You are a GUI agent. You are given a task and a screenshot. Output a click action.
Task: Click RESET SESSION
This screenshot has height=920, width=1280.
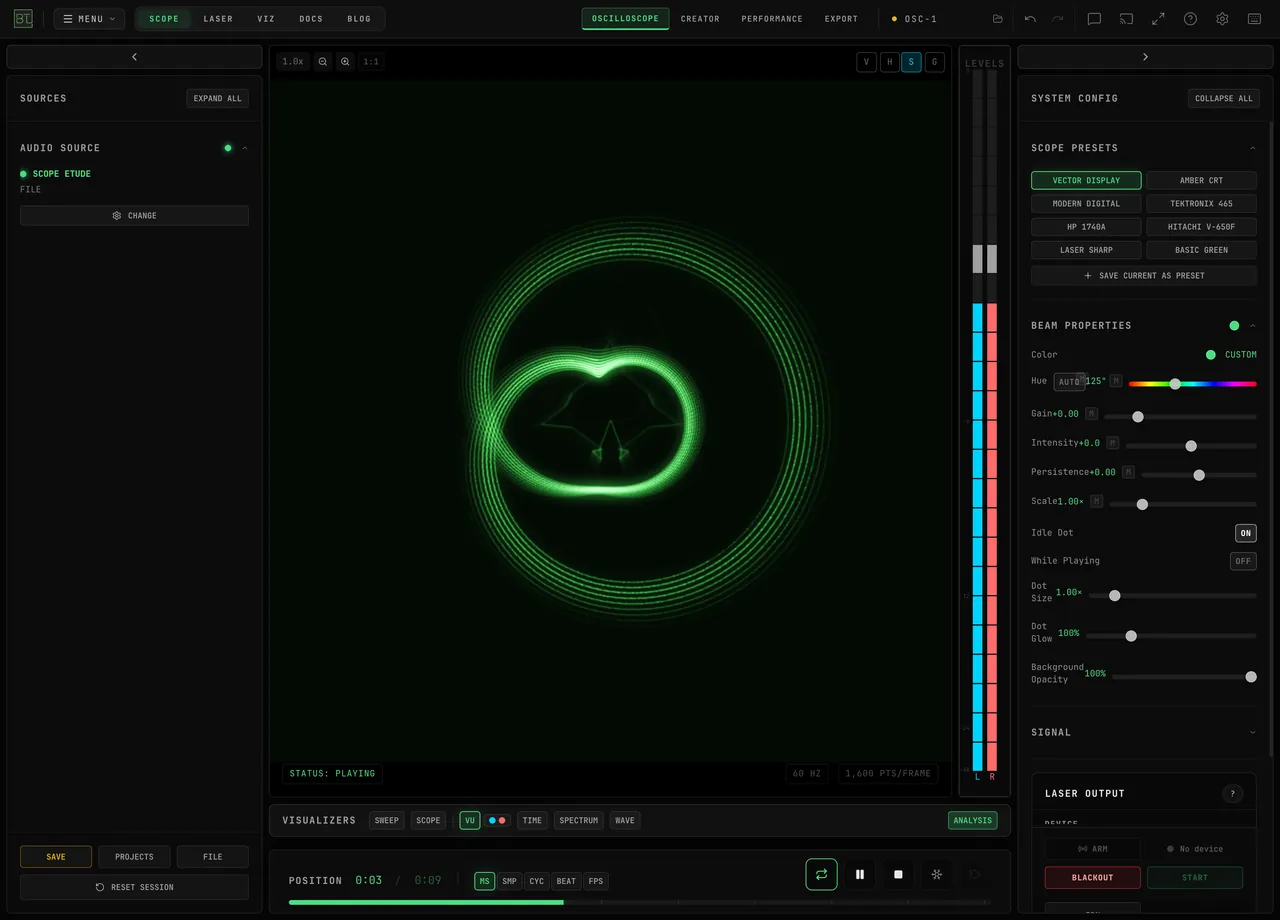tap(134, 887)
